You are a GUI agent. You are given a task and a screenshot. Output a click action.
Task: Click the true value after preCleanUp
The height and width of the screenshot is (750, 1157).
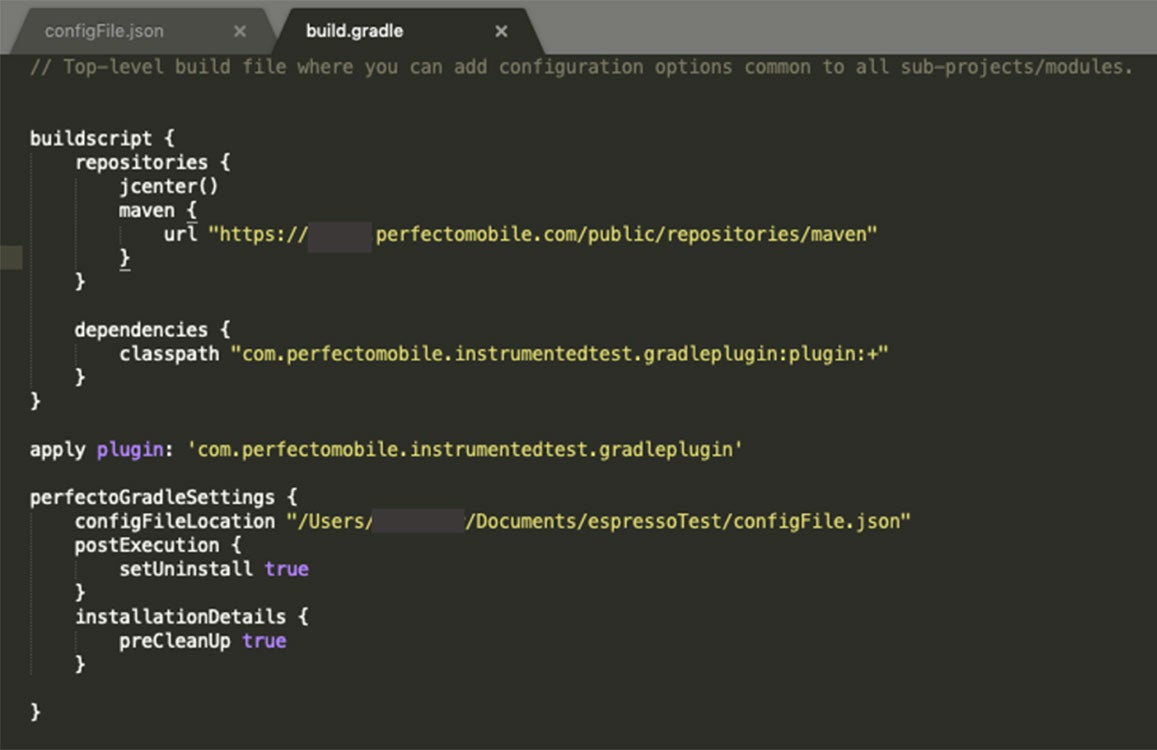click(264, 641)
